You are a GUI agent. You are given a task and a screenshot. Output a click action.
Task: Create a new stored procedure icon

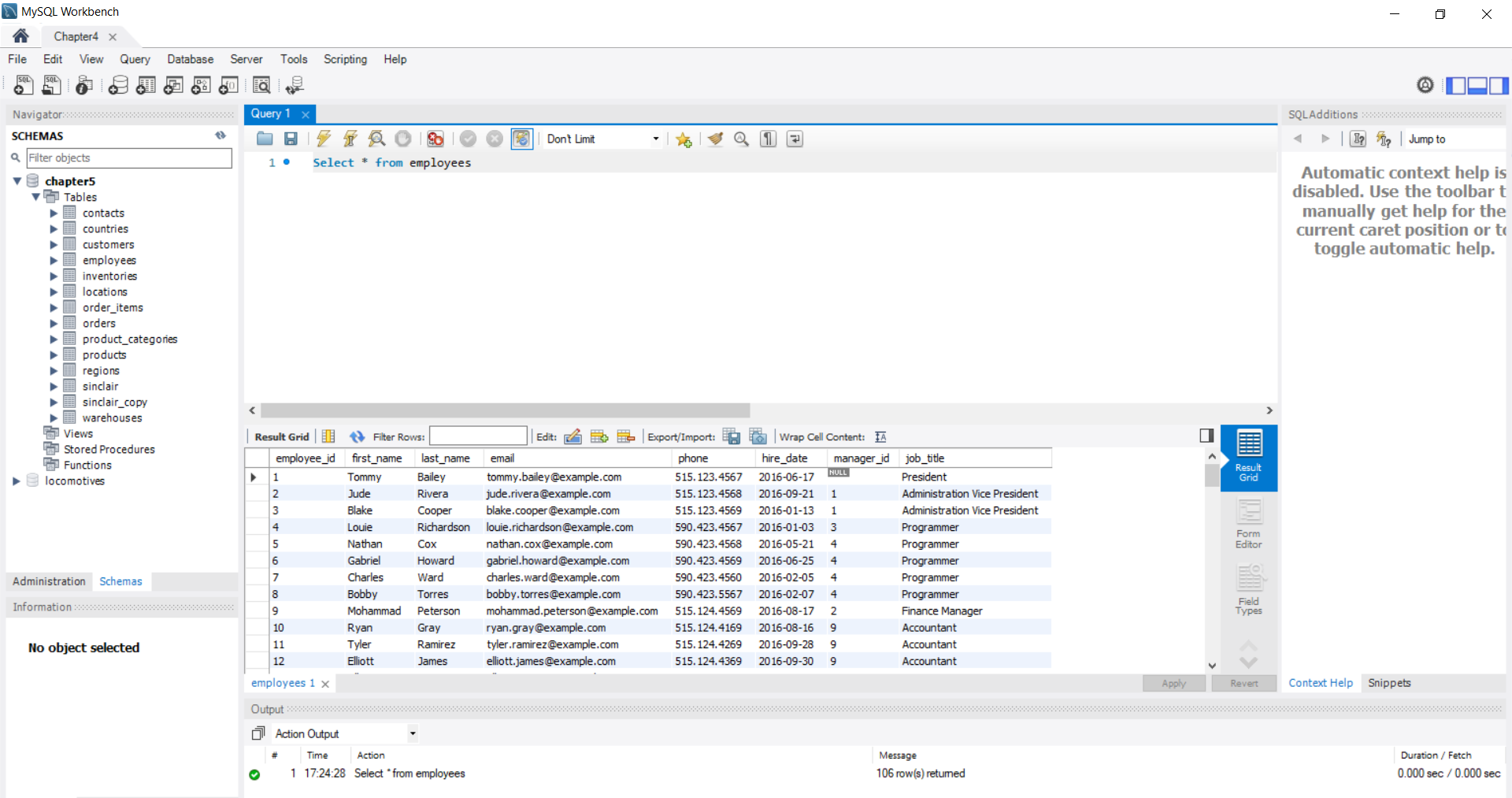[x=201, y=85]
